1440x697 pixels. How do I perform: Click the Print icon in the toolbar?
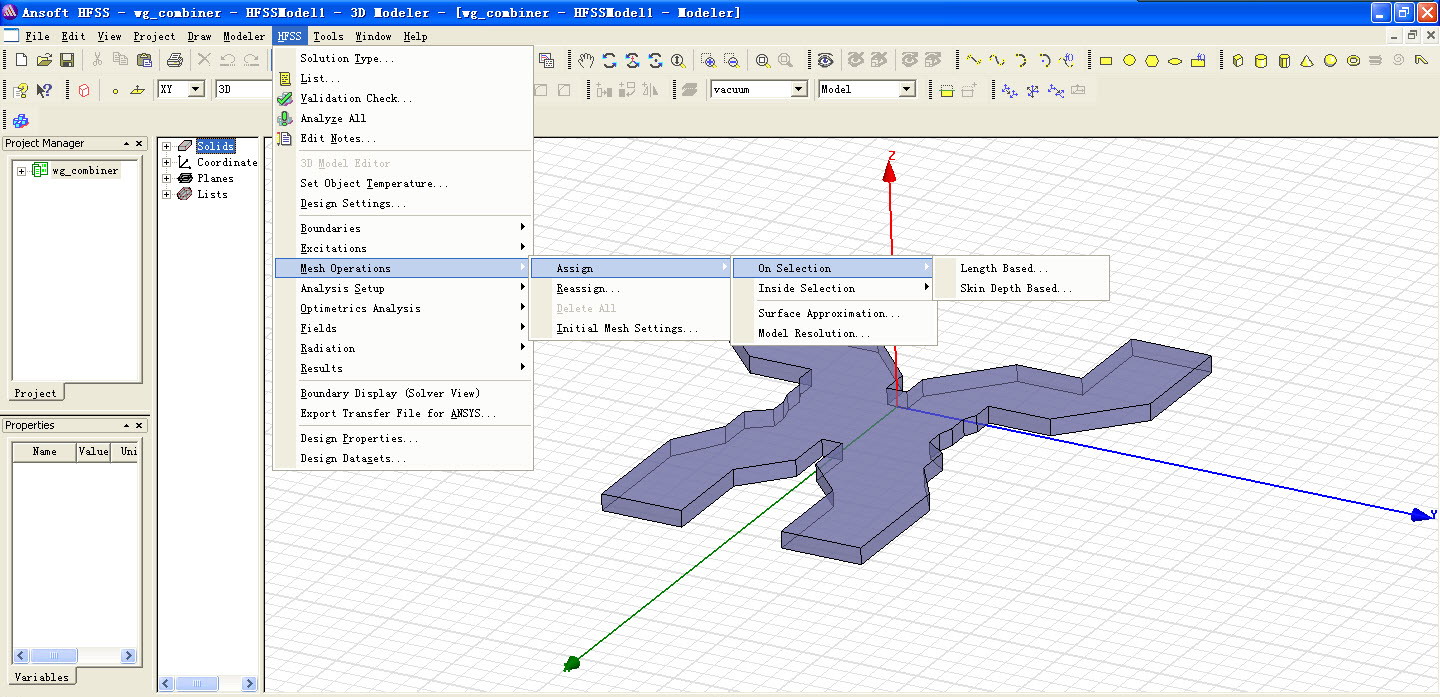174,60
